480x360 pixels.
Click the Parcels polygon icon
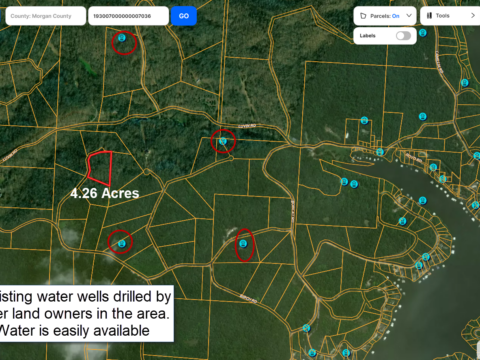363,16
